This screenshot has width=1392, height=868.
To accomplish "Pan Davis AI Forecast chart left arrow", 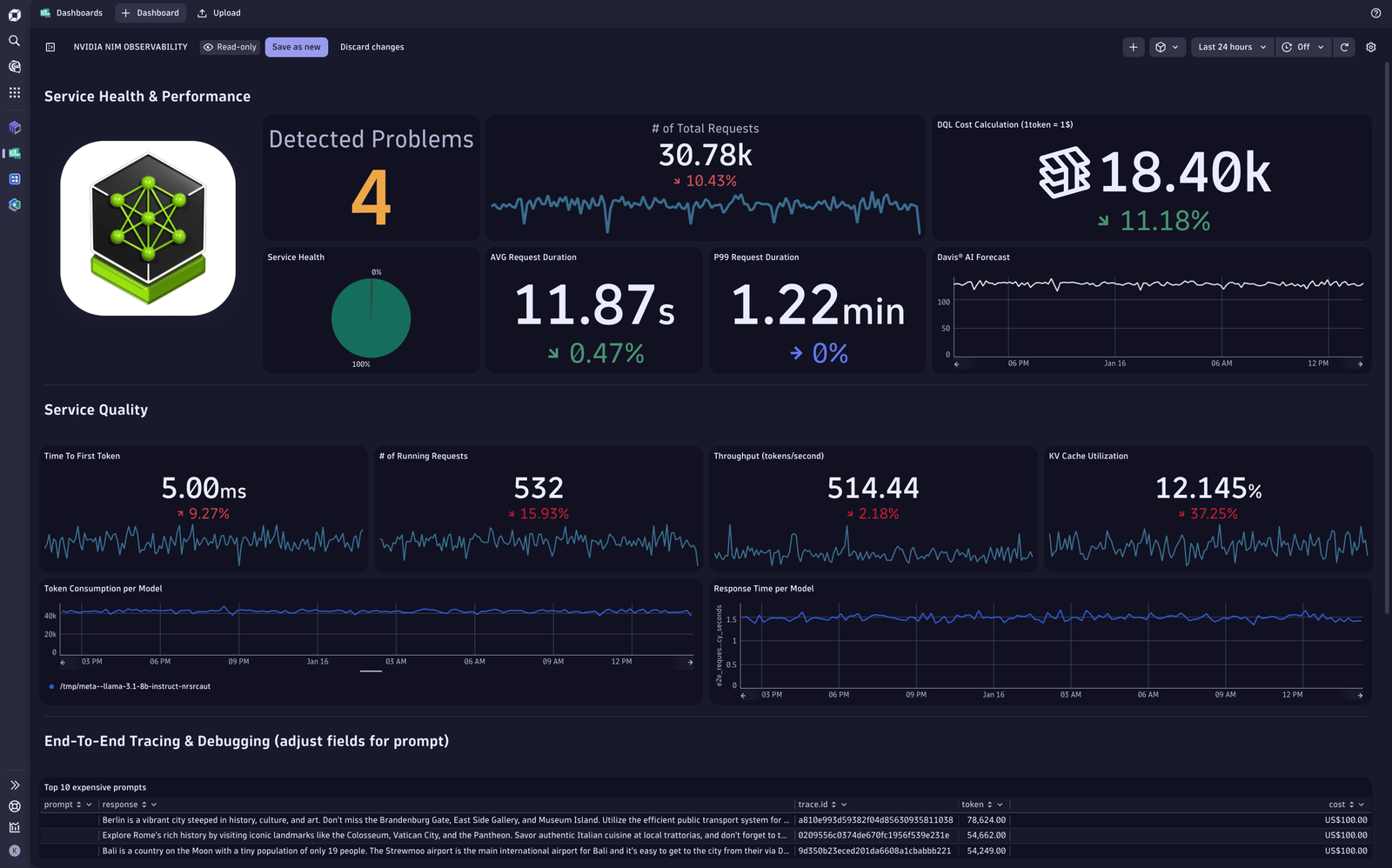I will 956,364.
